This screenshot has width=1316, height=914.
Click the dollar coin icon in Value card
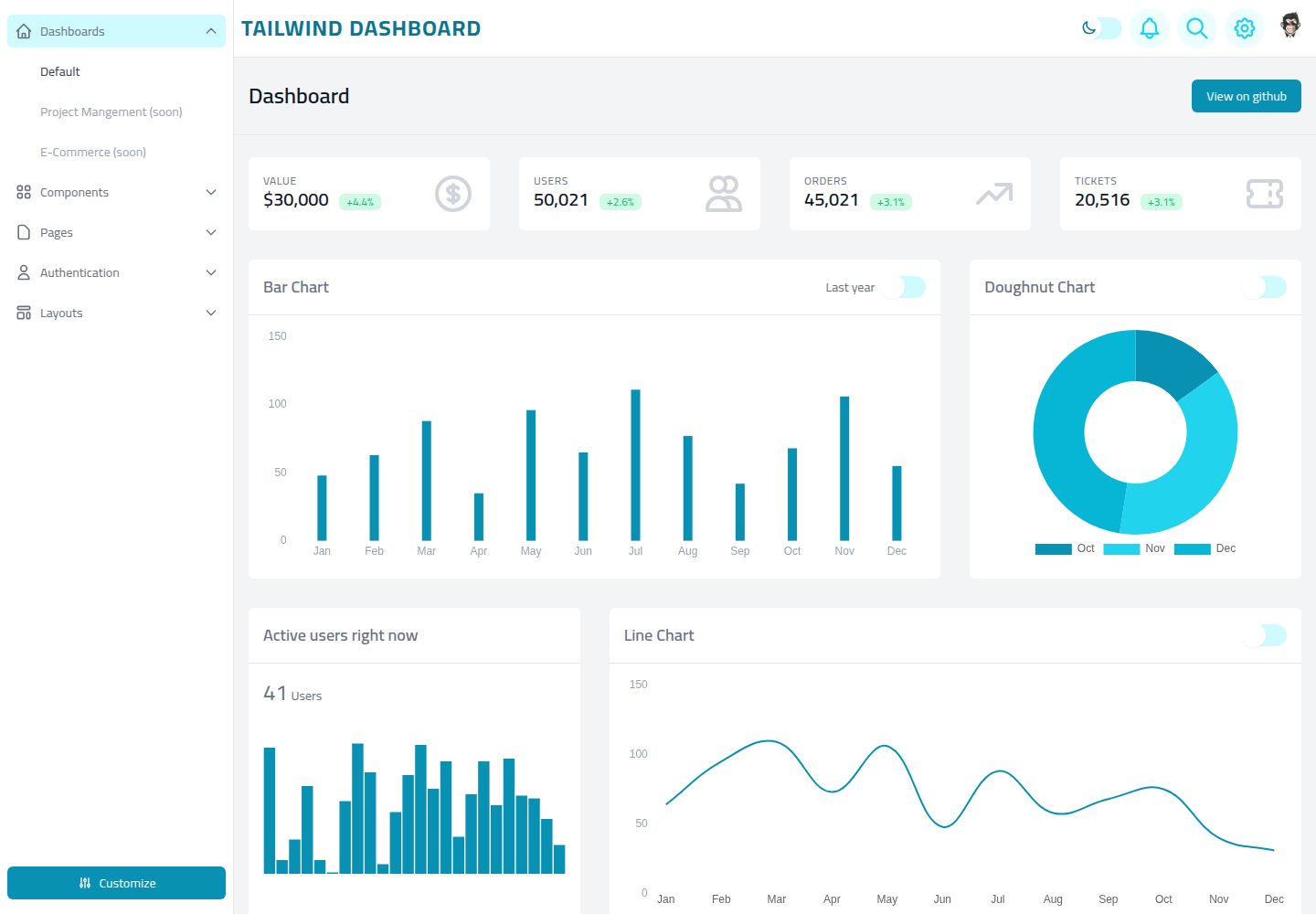click(x=453, y=194)
